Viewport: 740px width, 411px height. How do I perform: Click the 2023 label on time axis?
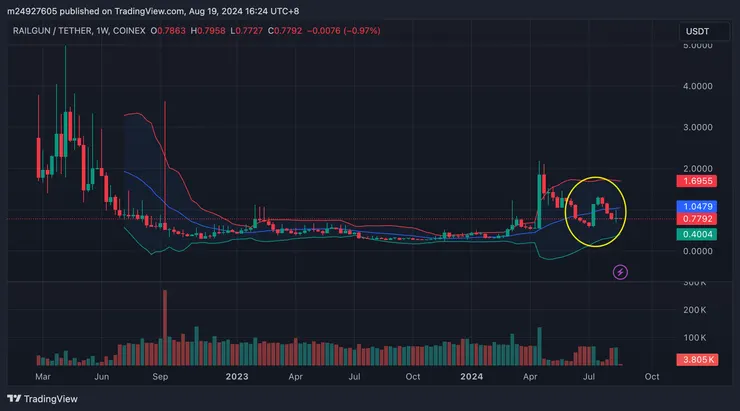[x=237, y=377]
